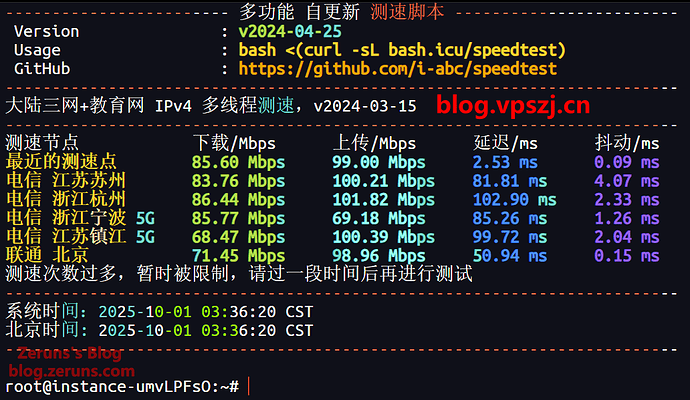Click the 北京时间 timestamp value
690x400 pixels.
206,329
